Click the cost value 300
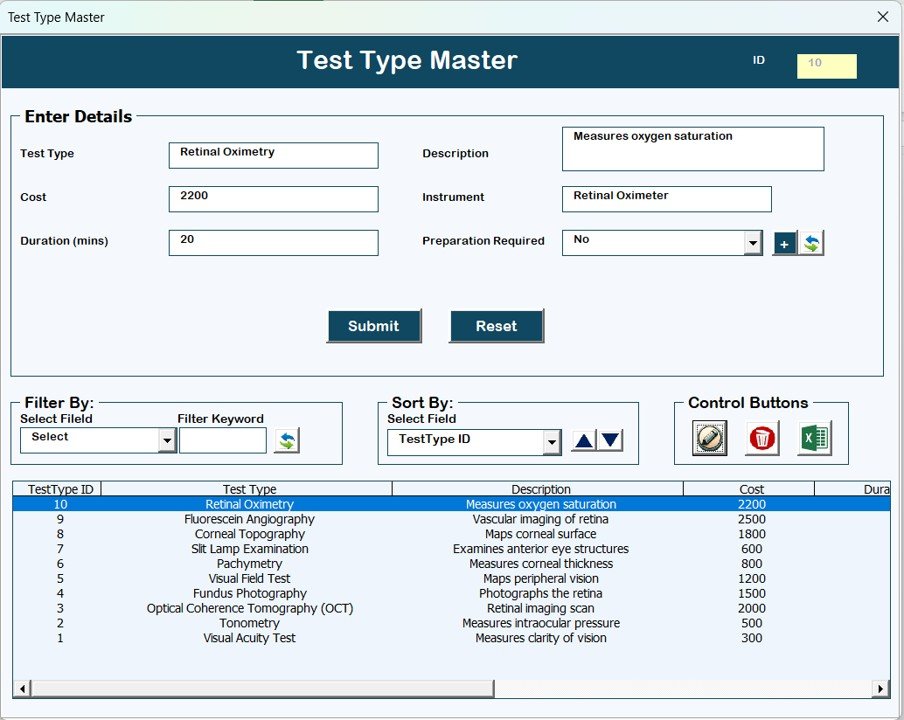Screen dimensions: 904x720 (751, 638)
